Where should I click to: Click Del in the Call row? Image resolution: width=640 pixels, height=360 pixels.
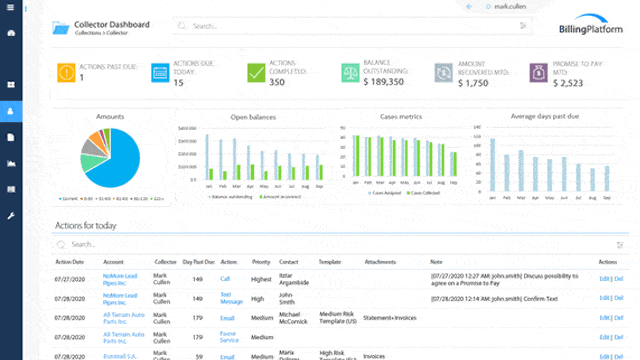[619, 279]
